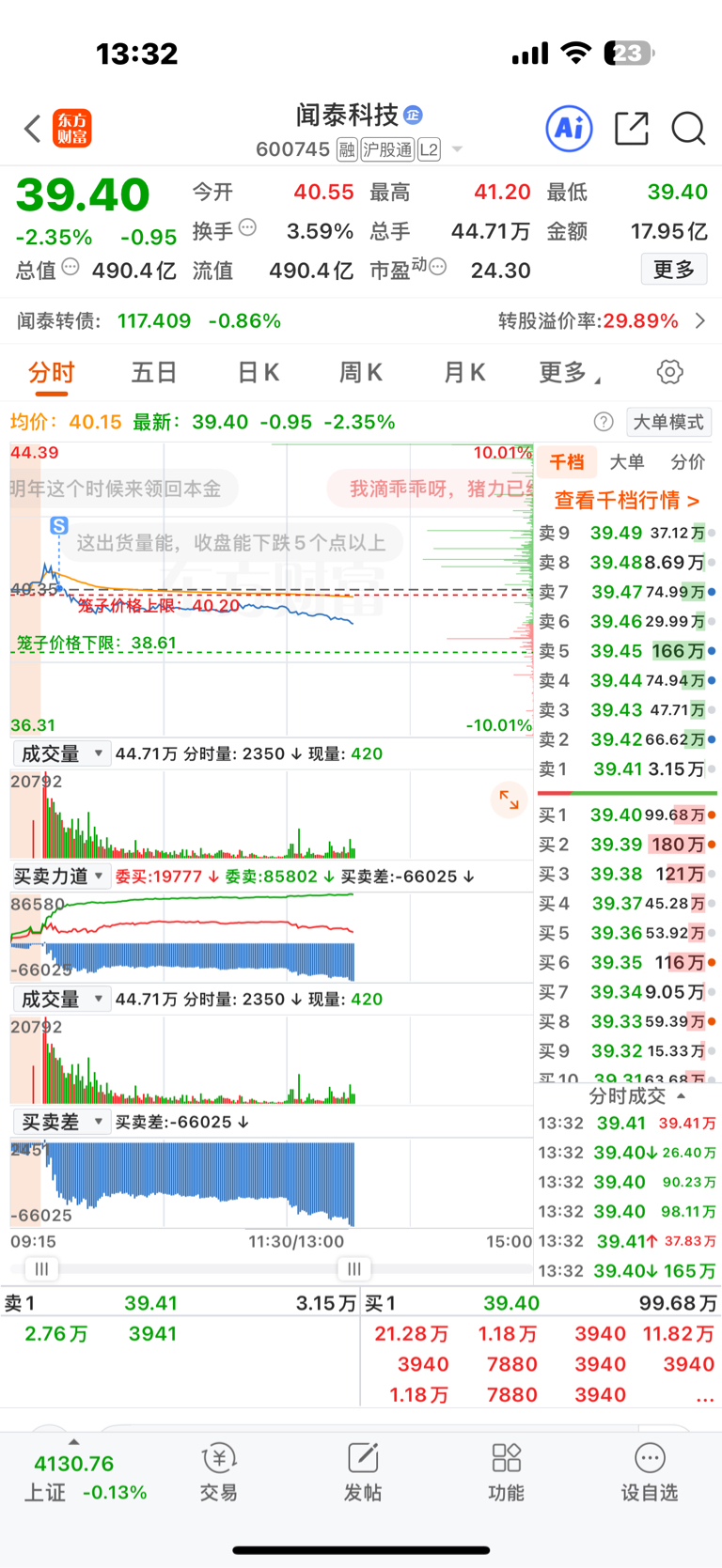
Task: Tap 买6 39.35 order row
Action: (x=627, y=963)
